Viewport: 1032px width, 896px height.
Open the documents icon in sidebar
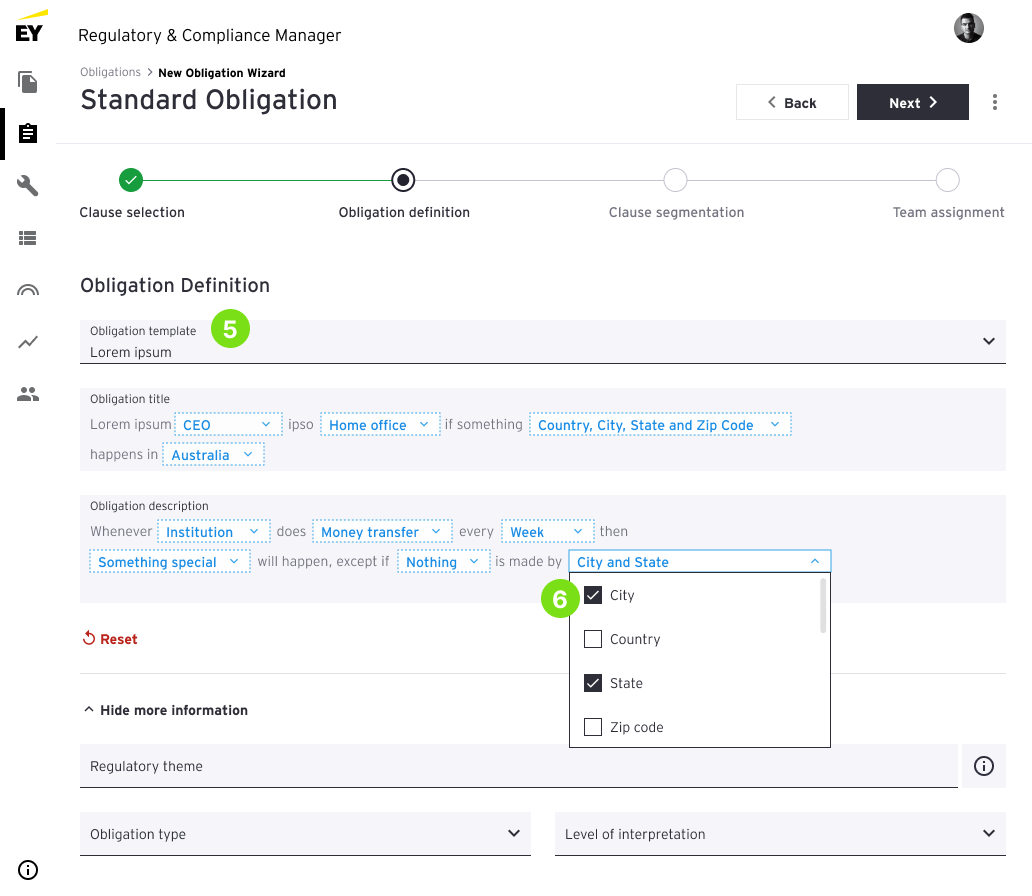click(x=28, y=82)
